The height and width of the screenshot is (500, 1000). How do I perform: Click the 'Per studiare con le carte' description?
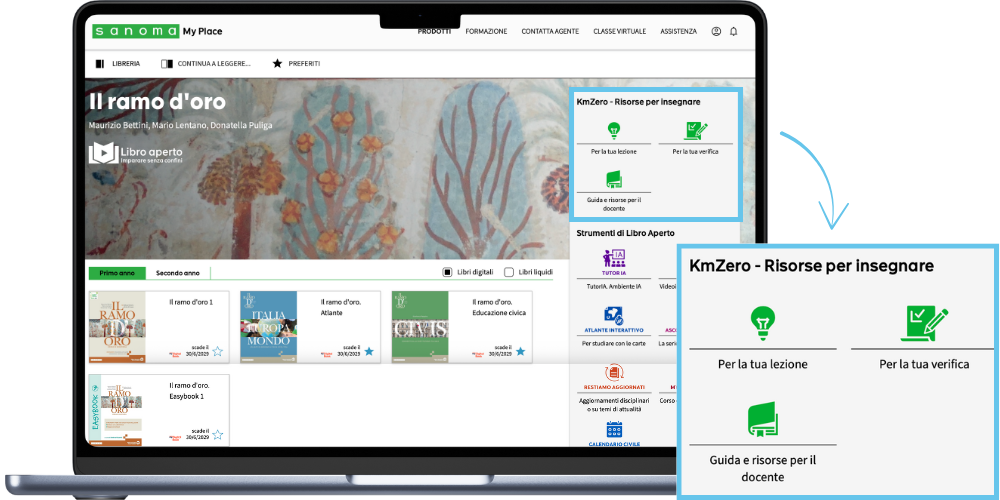click(614, 343)
